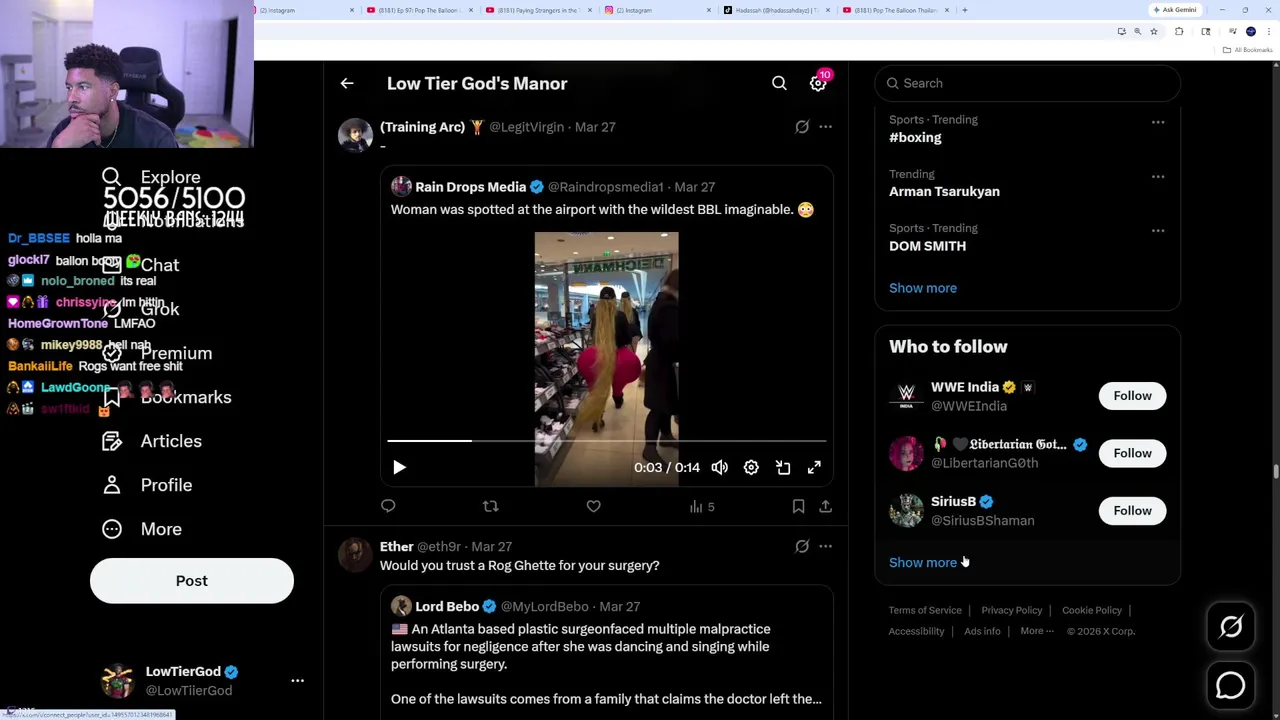Open a new browser tab

click(x=964, y=10)
